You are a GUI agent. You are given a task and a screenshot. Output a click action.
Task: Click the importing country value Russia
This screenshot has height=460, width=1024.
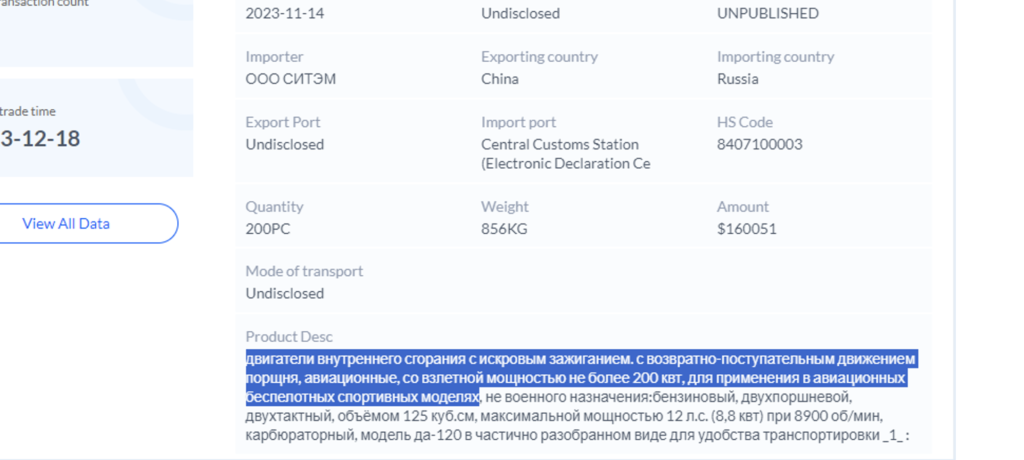pyautogui.click(x=737, y=79)
